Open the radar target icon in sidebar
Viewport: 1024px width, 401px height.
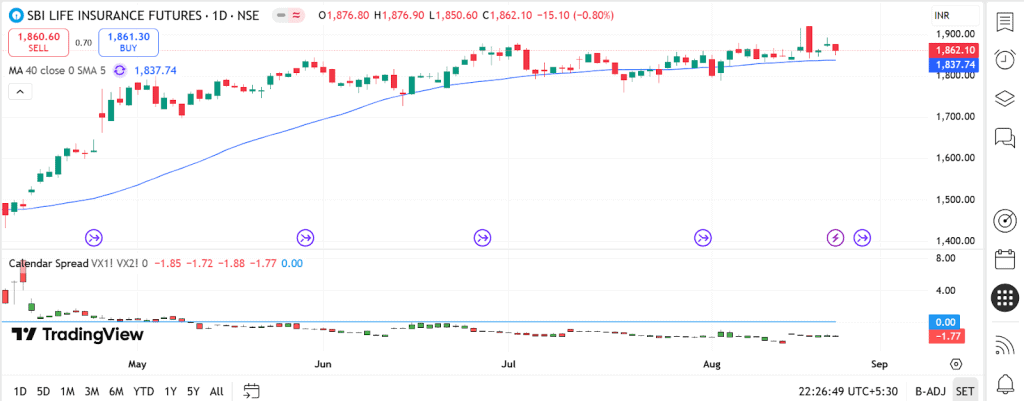click(1004, 221)
